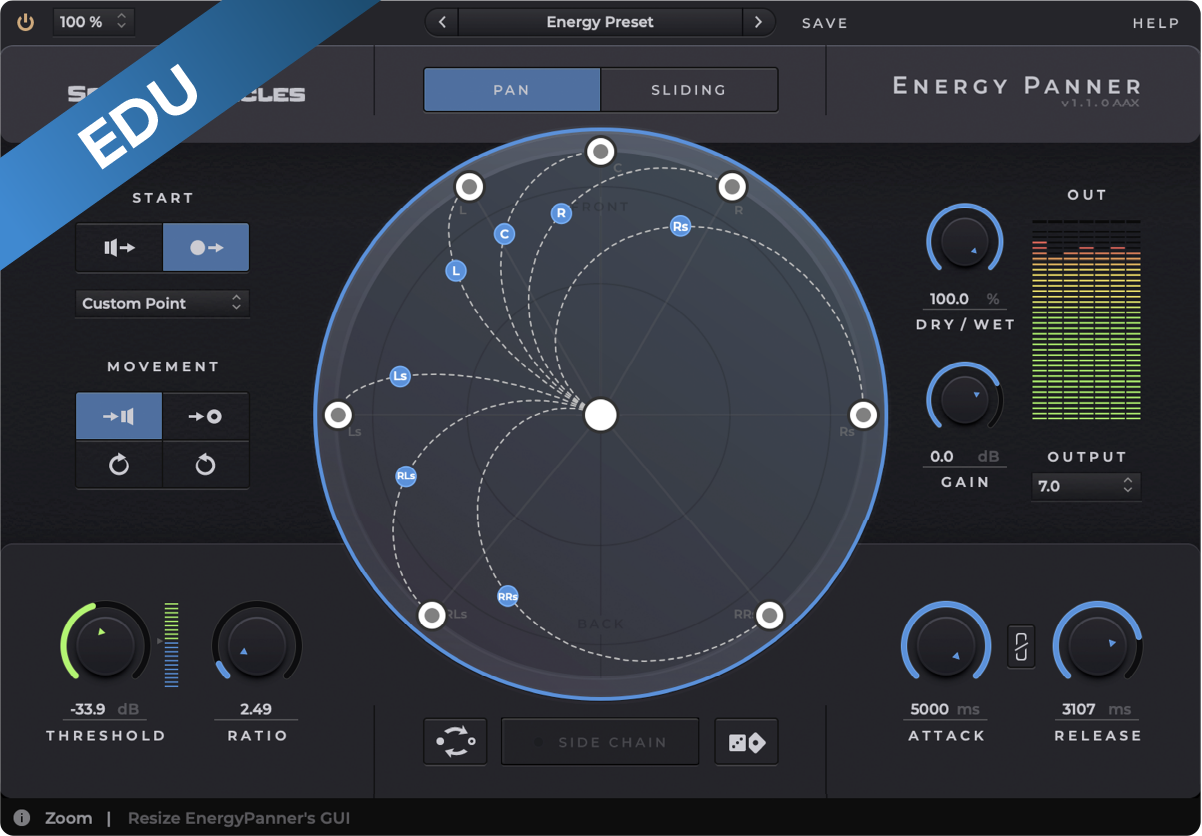Click the OUT level meter display
The image size is (1202, 836).
click(x=1086, y=320)
